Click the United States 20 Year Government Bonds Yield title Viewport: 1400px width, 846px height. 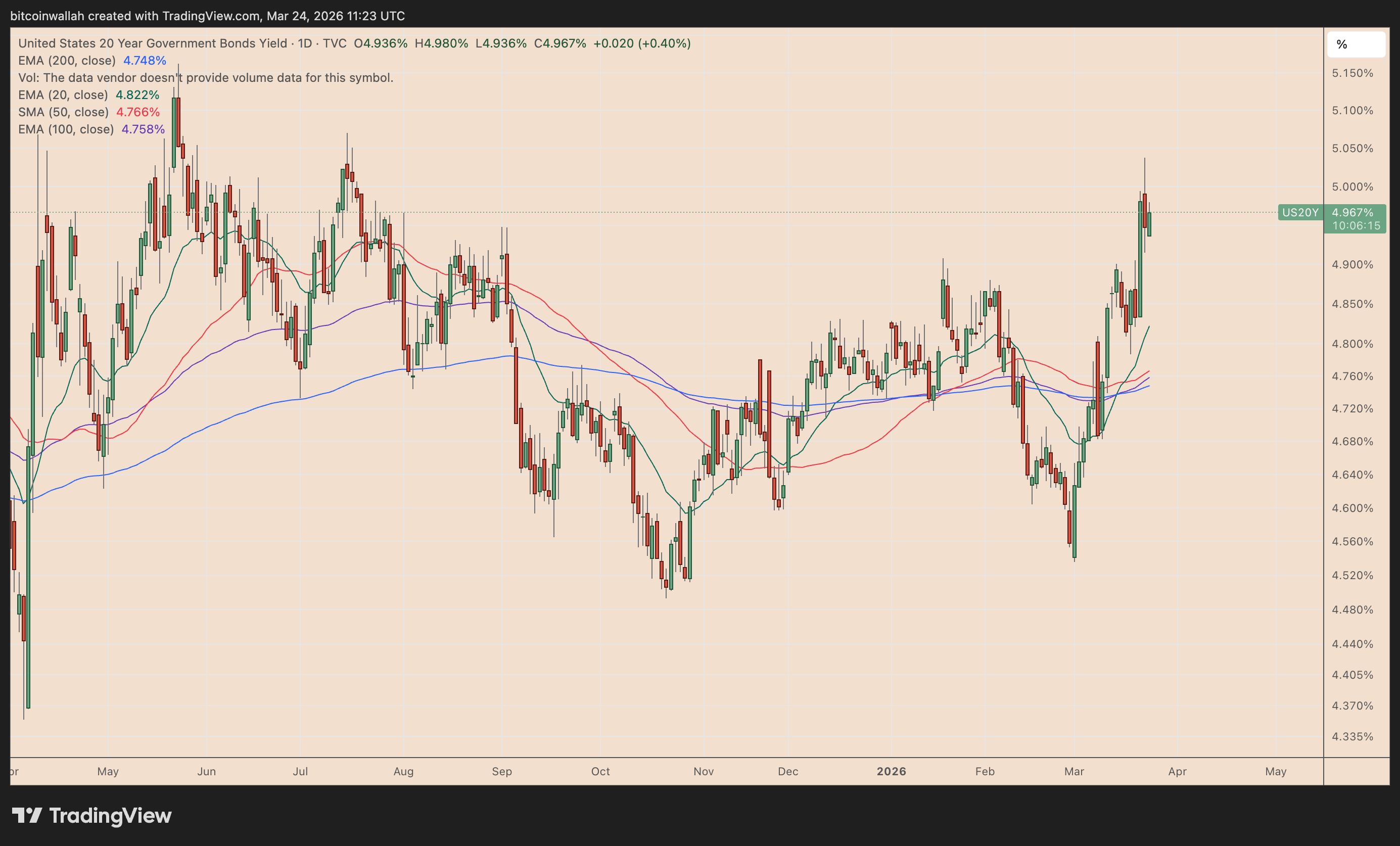point(152,43)
